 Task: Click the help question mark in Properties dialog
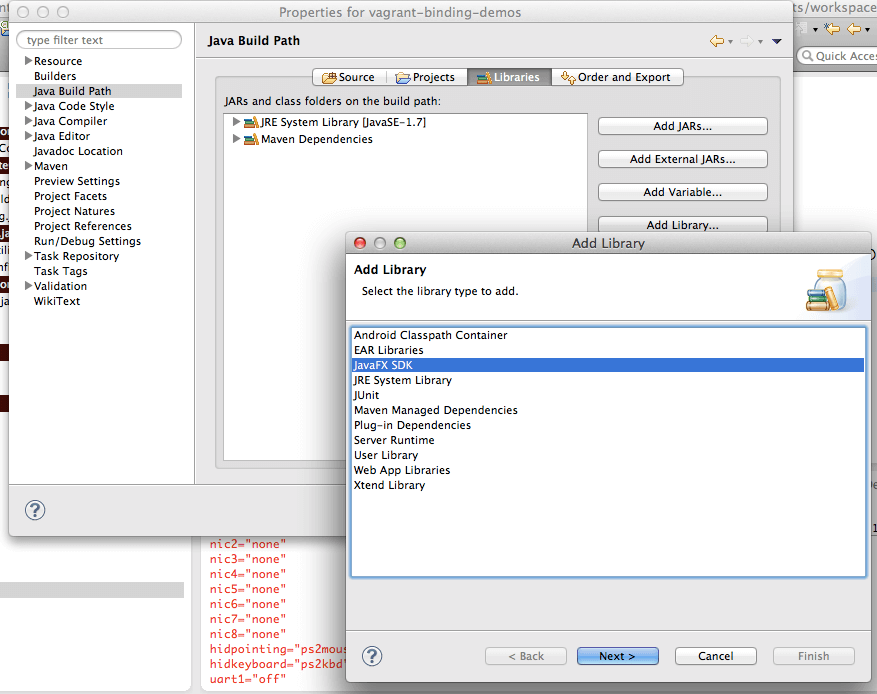[x=35, y=510]
